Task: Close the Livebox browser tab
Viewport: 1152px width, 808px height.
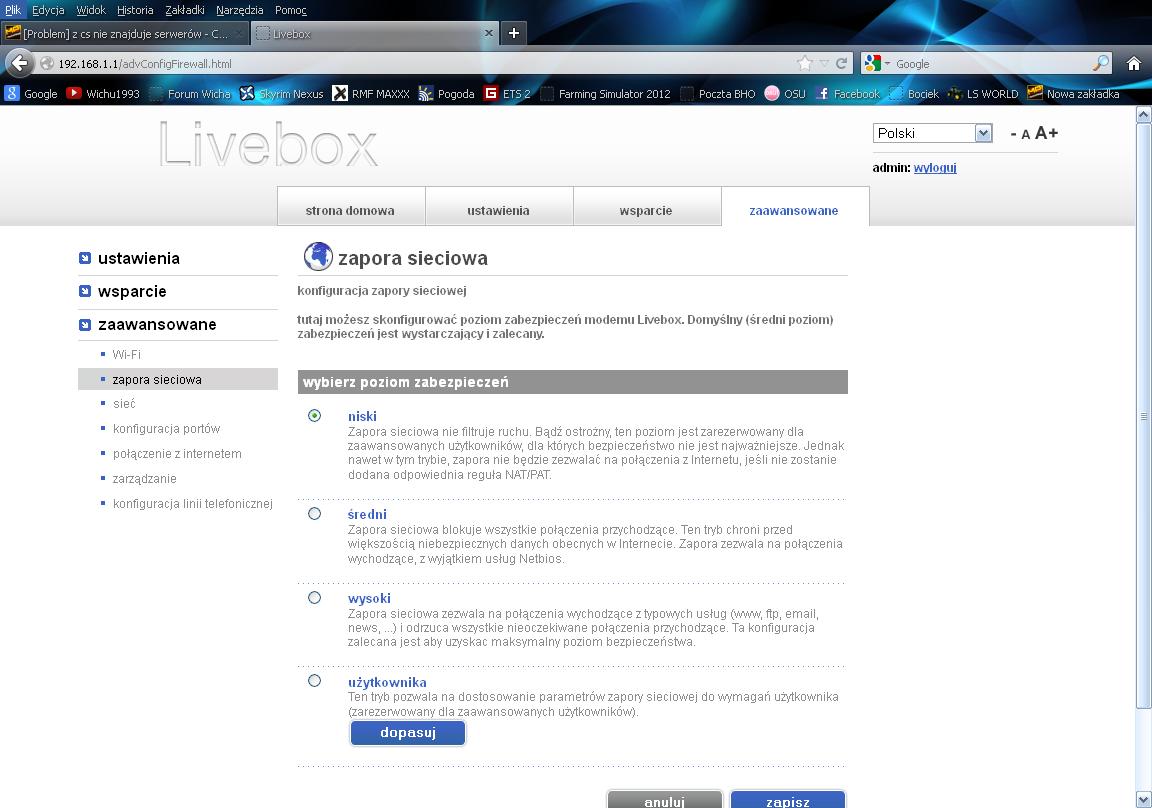Action: pyautogui.click(x=489, y=33)
